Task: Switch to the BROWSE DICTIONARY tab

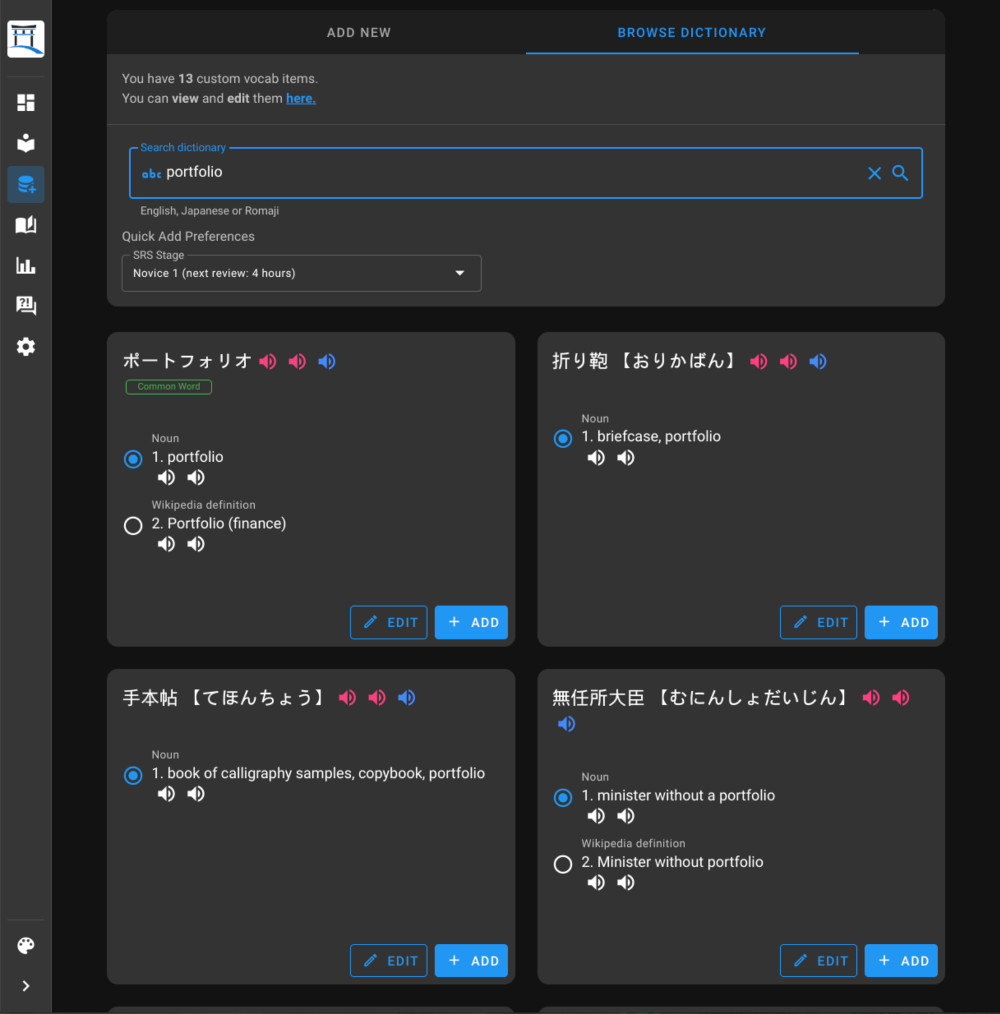Action: click(x=692, y=32)
